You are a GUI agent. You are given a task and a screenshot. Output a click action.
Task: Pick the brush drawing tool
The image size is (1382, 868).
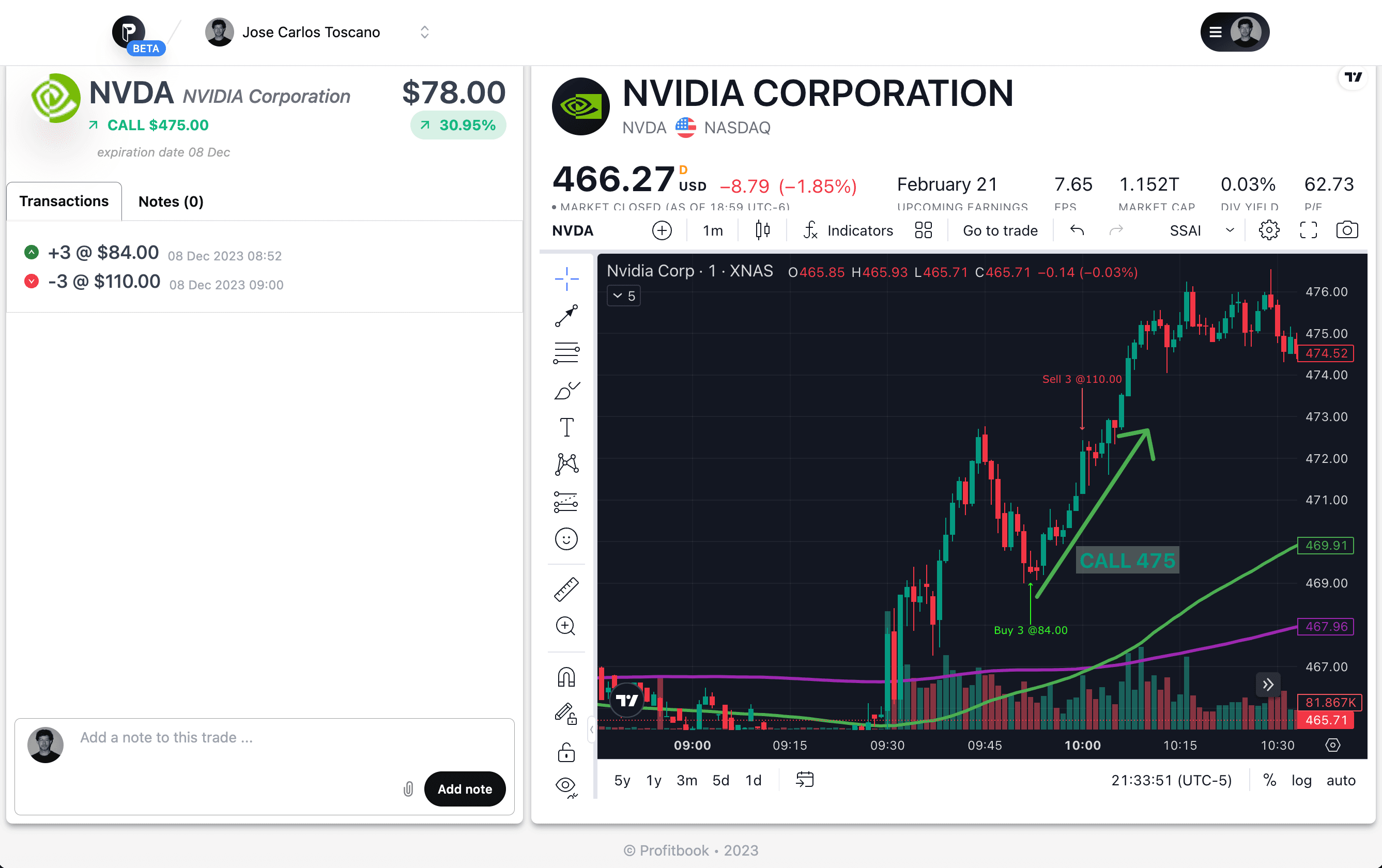pyautogui.click(x=566, y=391)
